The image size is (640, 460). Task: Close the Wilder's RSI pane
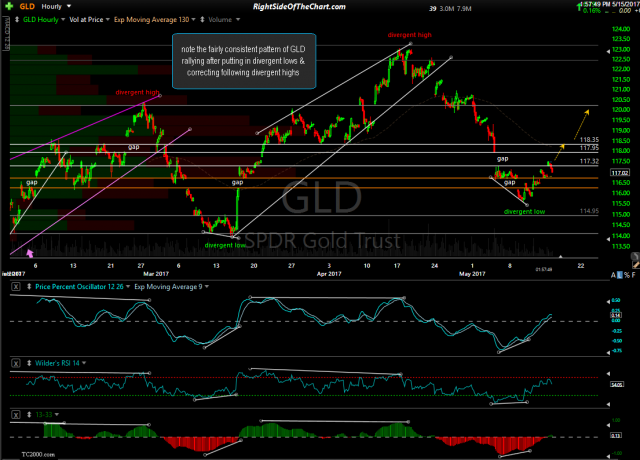[16, 363]
